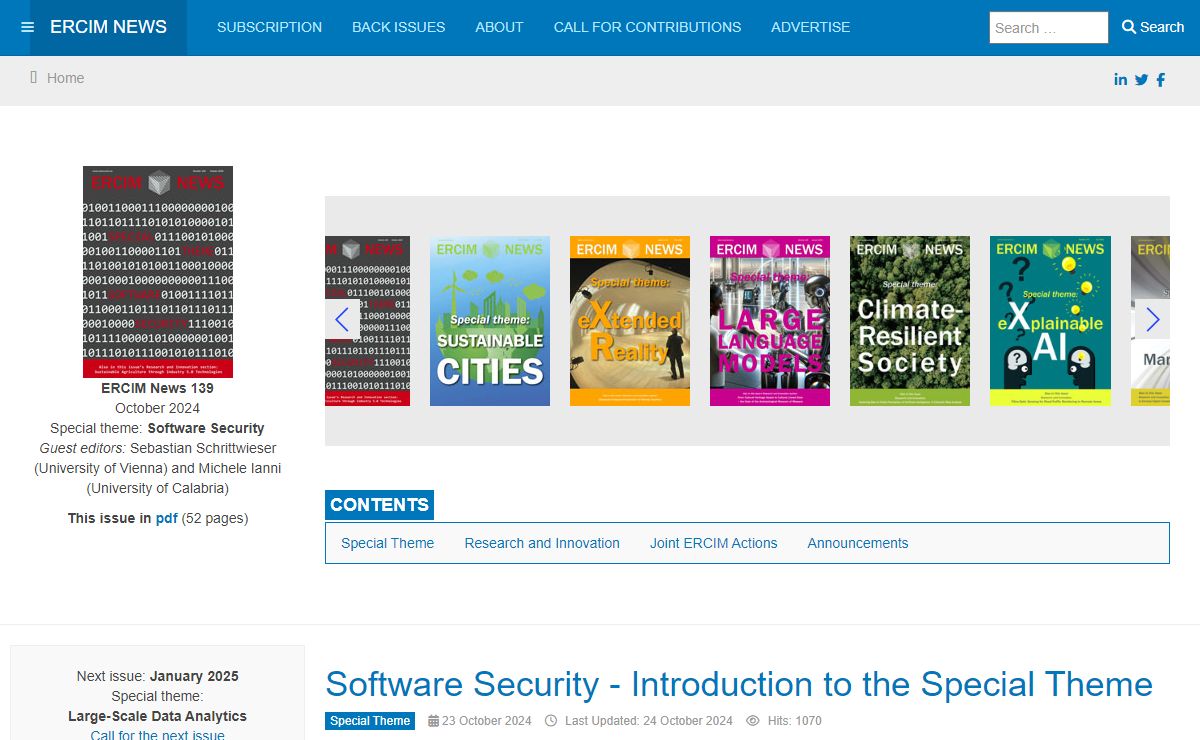This screenshot has height=740, width=1200.
Task: Open Call for Contributions menu item
Action: tap(647, 28)
